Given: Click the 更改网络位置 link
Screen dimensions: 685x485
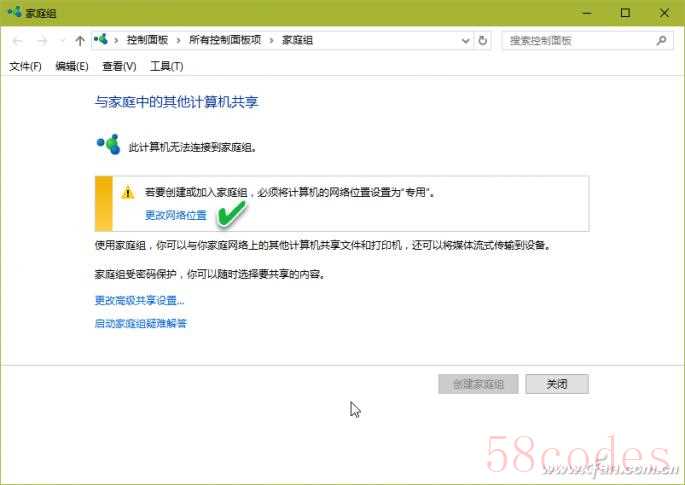Looking at the screenshot, I should 176,215.
